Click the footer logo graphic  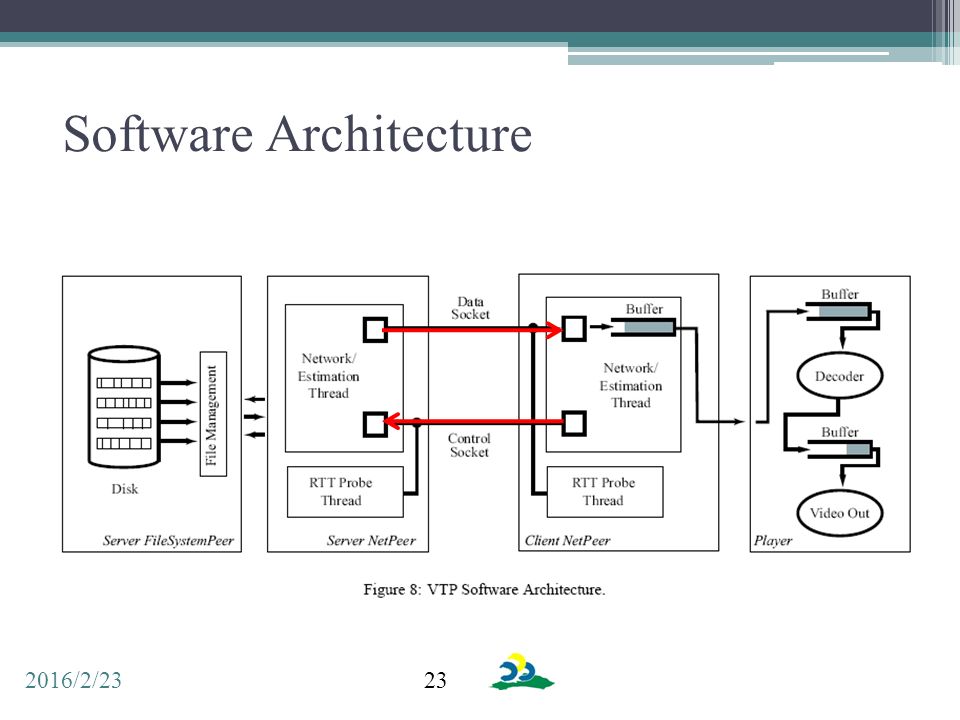click(522, 672)
